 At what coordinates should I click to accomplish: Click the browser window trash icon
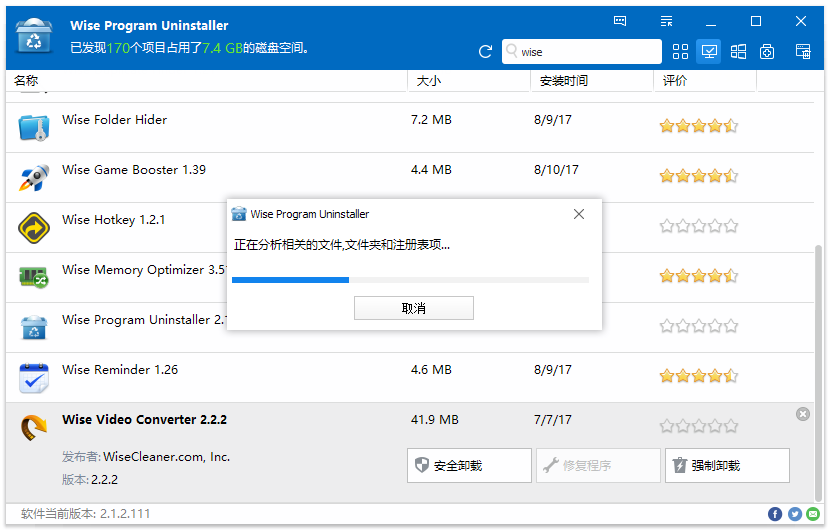click(x=802, y=52)
